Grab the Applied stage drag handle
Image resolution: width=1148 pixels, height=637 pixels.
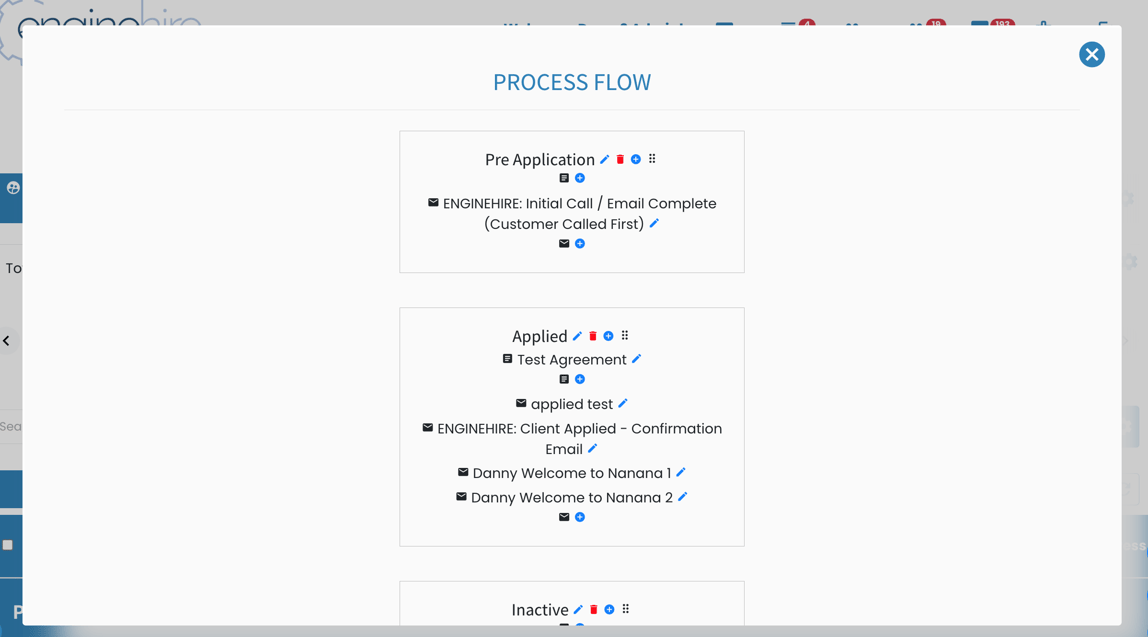point(625,337)
